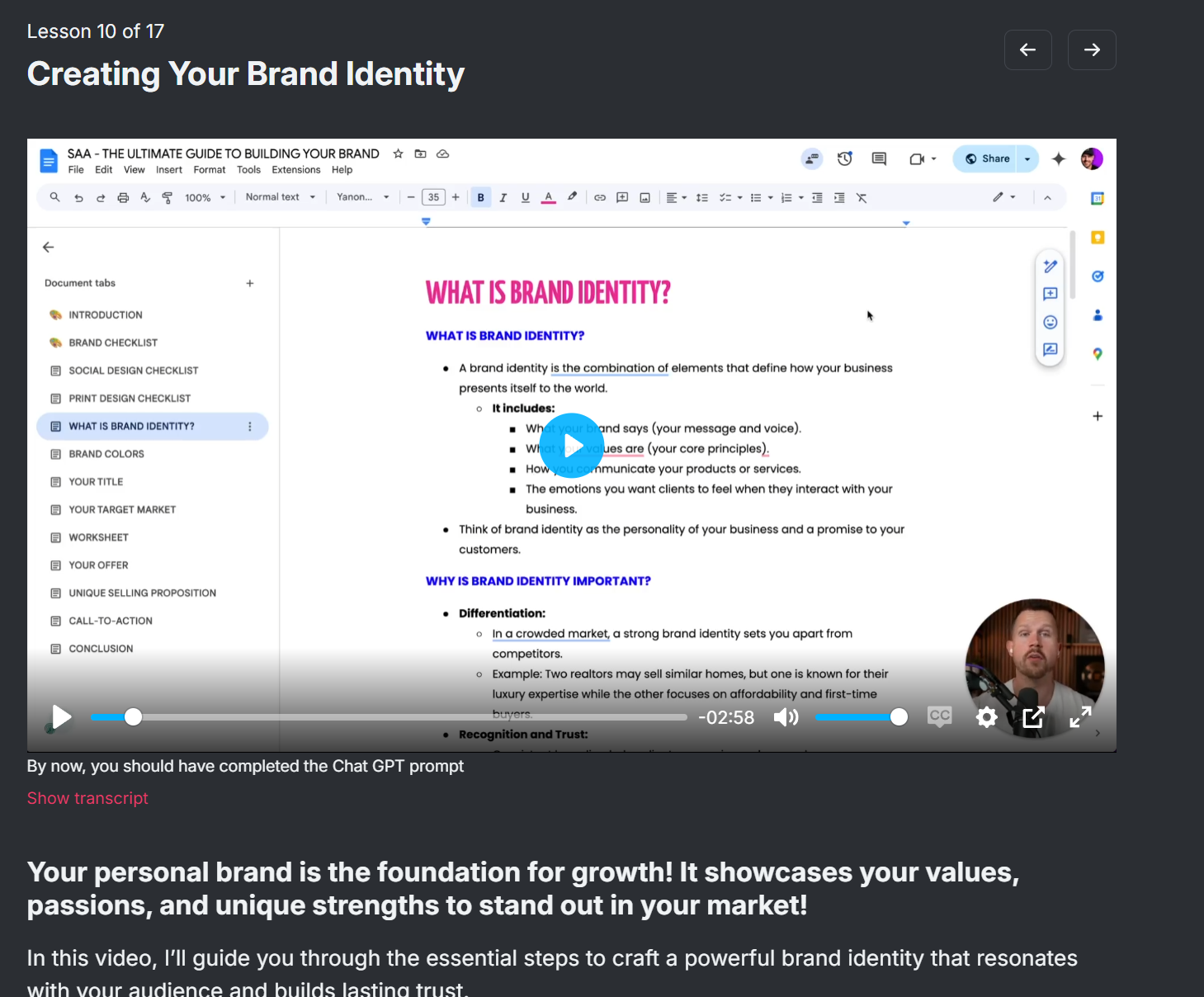Click the search menus magnifier icon
This screenshot has height=997, width=1204.
pyautogui.click(x=54, y=197)
